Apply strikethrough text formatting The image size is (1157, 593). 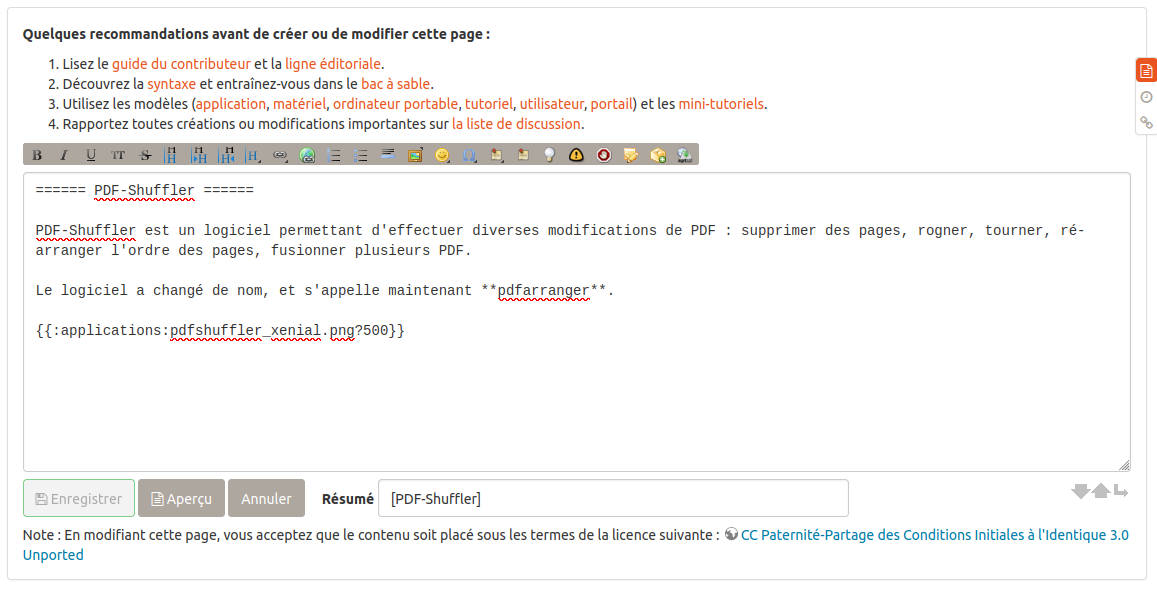[145, 155]
